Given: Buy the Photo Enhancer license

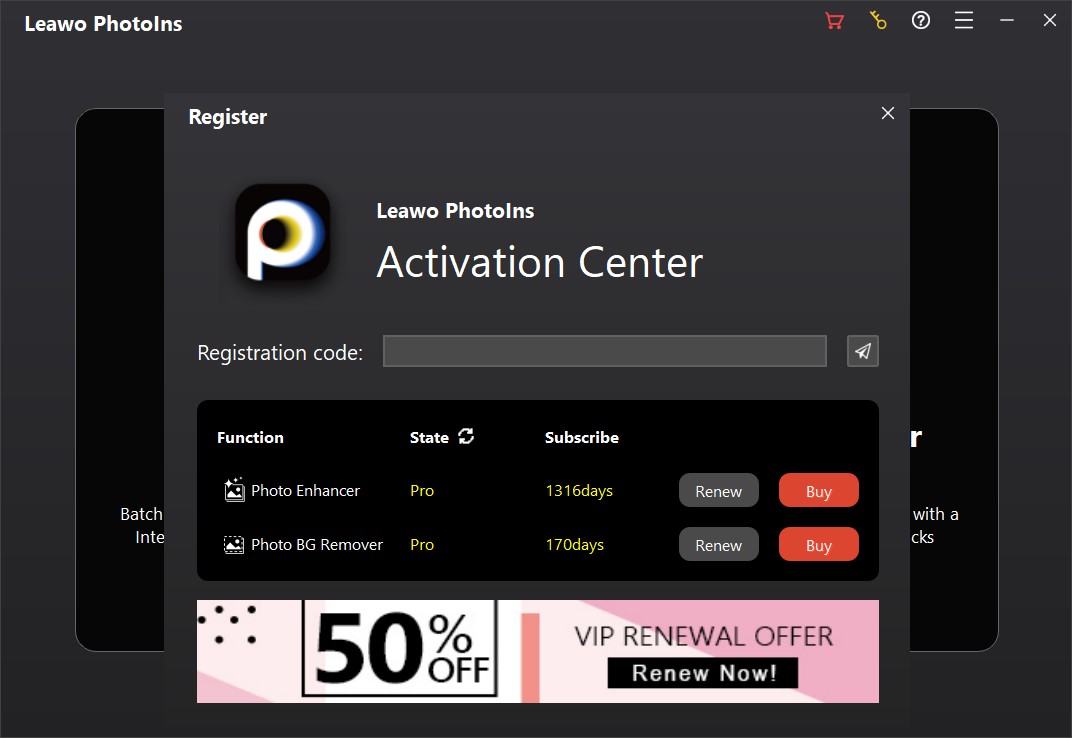Looking at the screenshot, I should coord(818,491).
